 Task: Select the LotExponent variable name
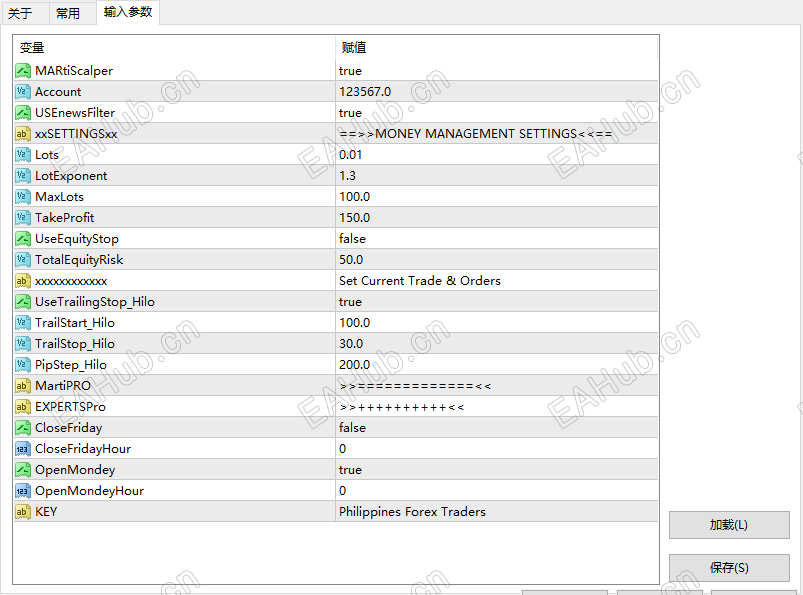tap(71, 176)
